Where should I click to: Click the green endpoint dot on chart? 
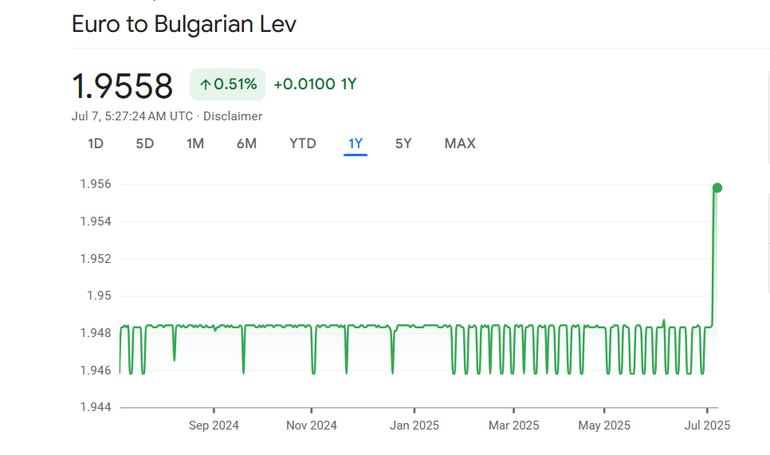717,188
